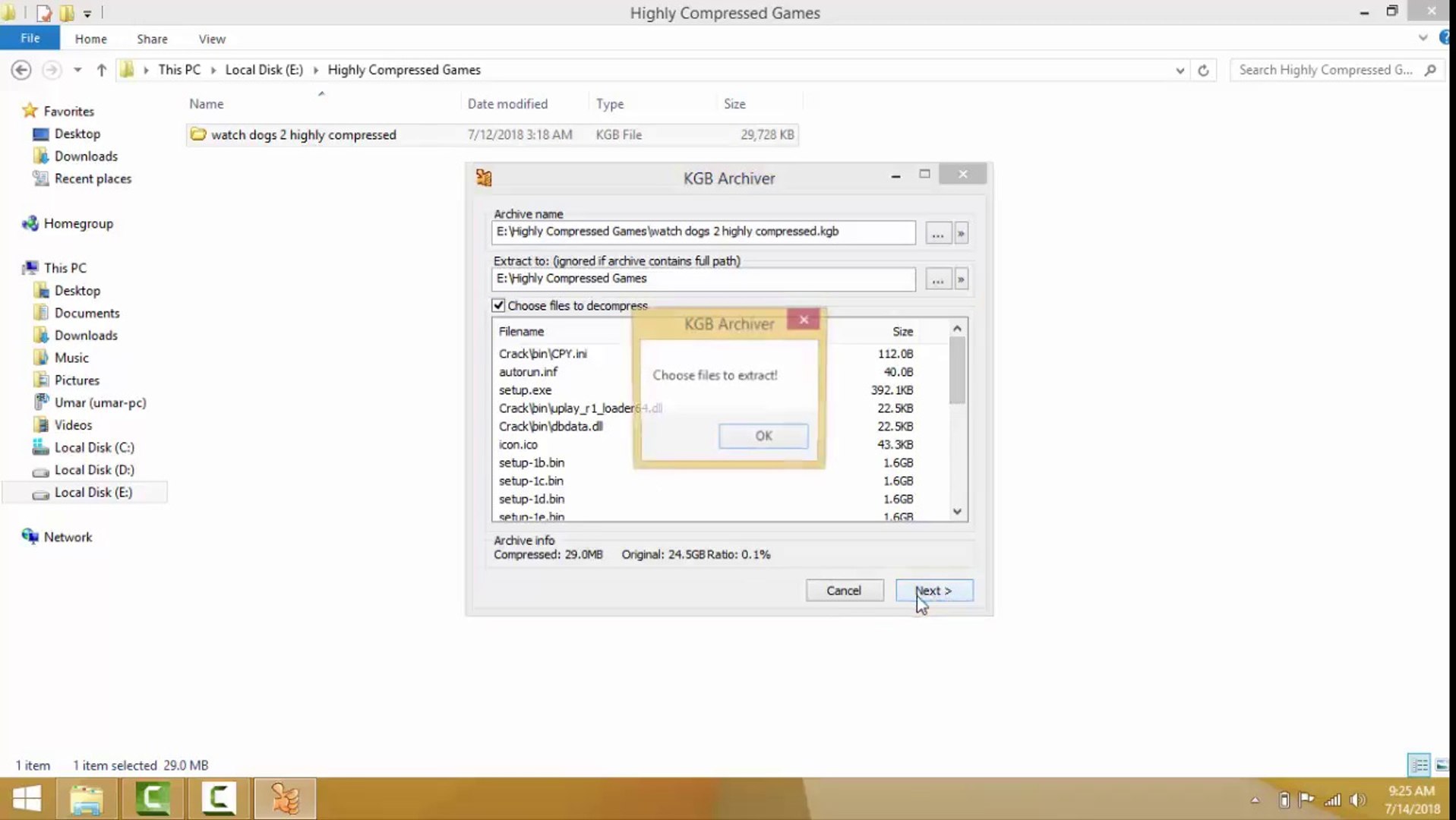The height and width of the screenshot is (820, 1456).
Task: Click the KGB Archiver title bar icon
Action: pyautogui.click(x=484, y=178)
